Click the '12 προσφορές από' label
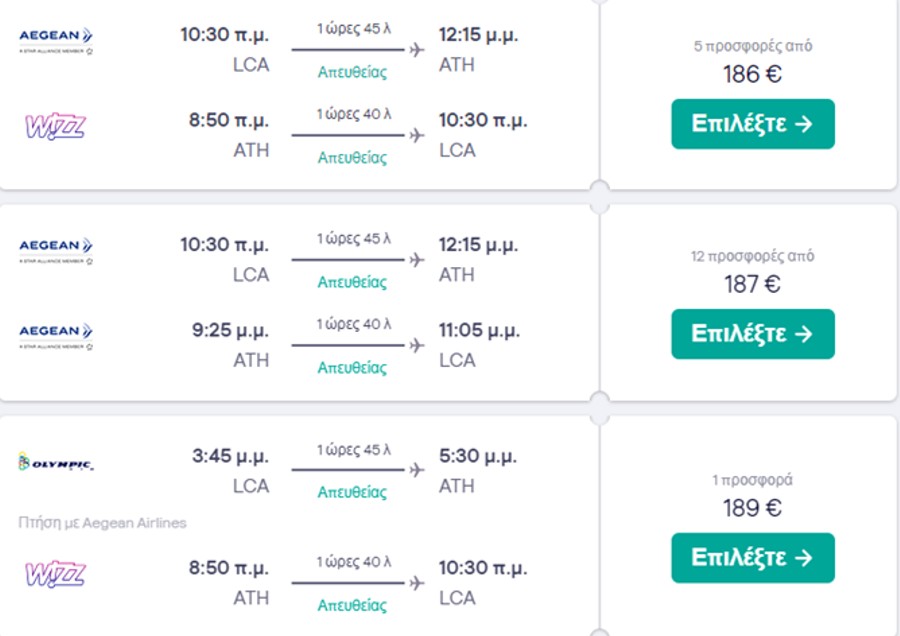900x636 pixels. coord(752,256)
